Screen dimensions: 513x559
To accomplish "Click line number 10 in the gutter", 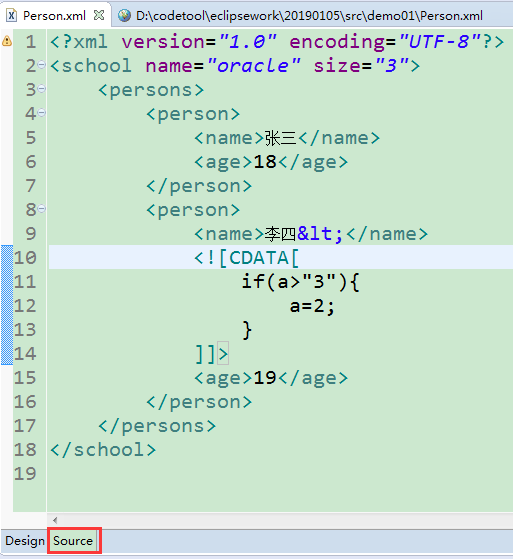I will (25, 258).
